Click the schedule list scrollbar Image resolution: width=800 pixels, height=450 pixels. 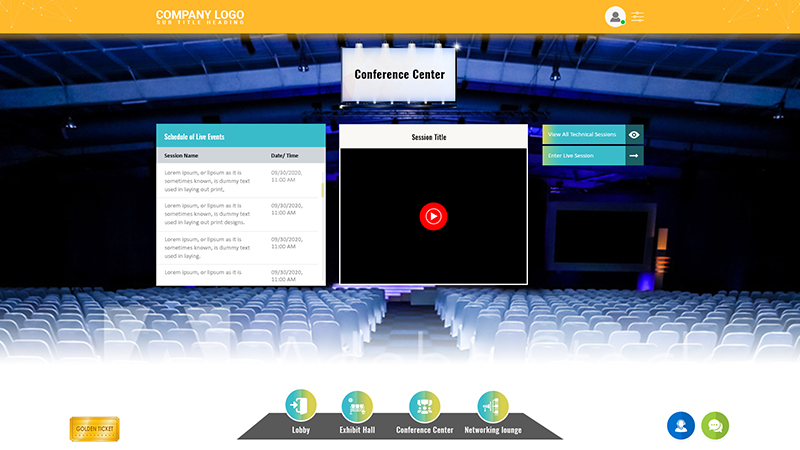click(x=322, y=190)
